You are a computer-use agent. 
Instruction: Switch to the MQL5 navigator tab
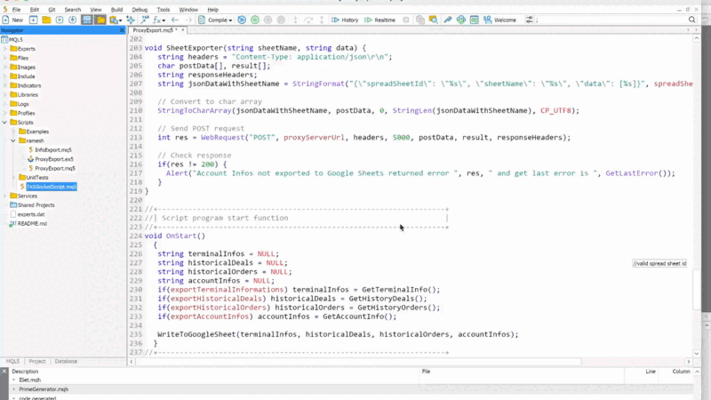(13, 361)
